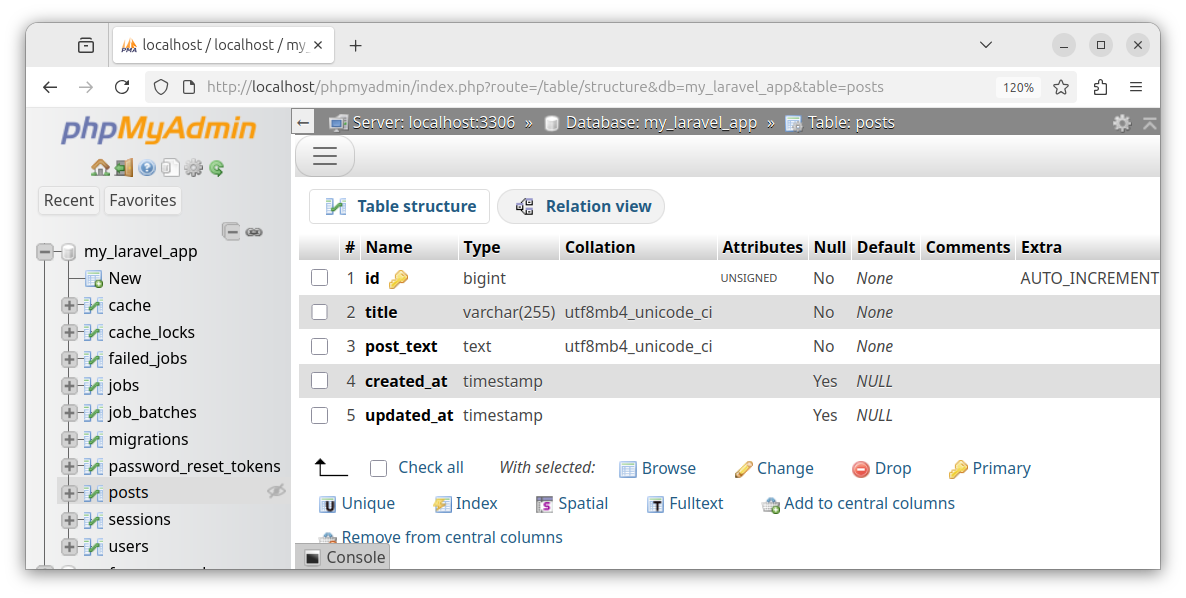Open the phpMyAdmin home icon
1186x598 pixels.
pyautogui.click(x=100, y=168)
